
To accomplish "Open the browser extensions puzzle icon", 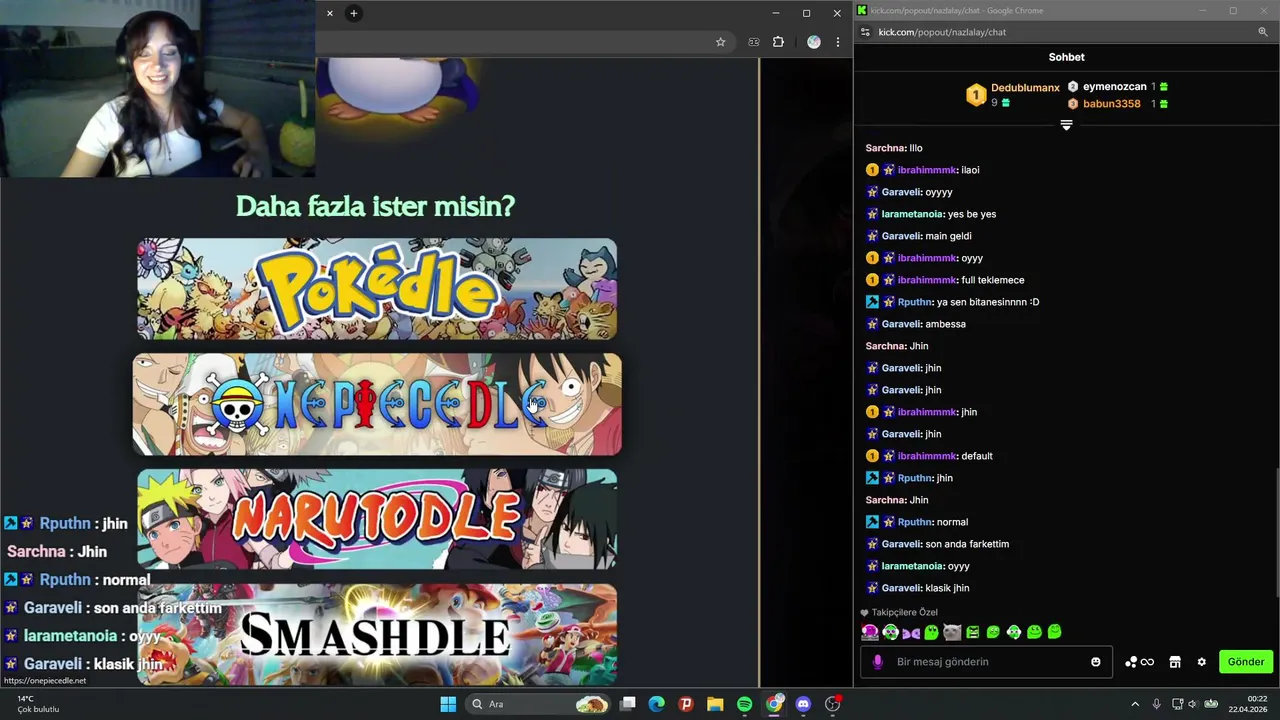I will [x=778, y=42].
